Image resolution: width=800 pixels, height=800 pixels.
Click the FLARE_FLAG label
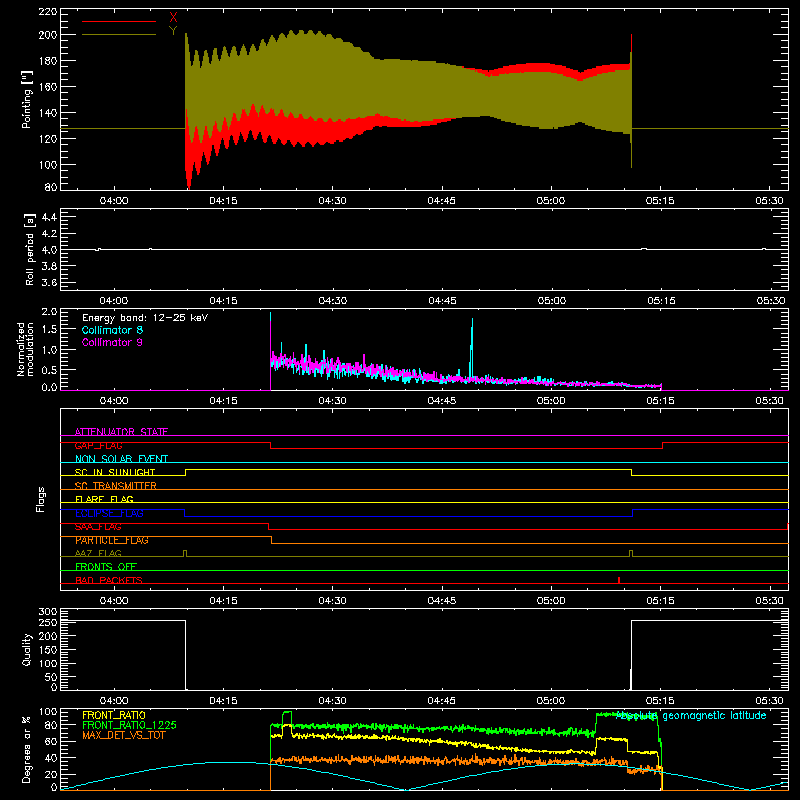[104, 499]
